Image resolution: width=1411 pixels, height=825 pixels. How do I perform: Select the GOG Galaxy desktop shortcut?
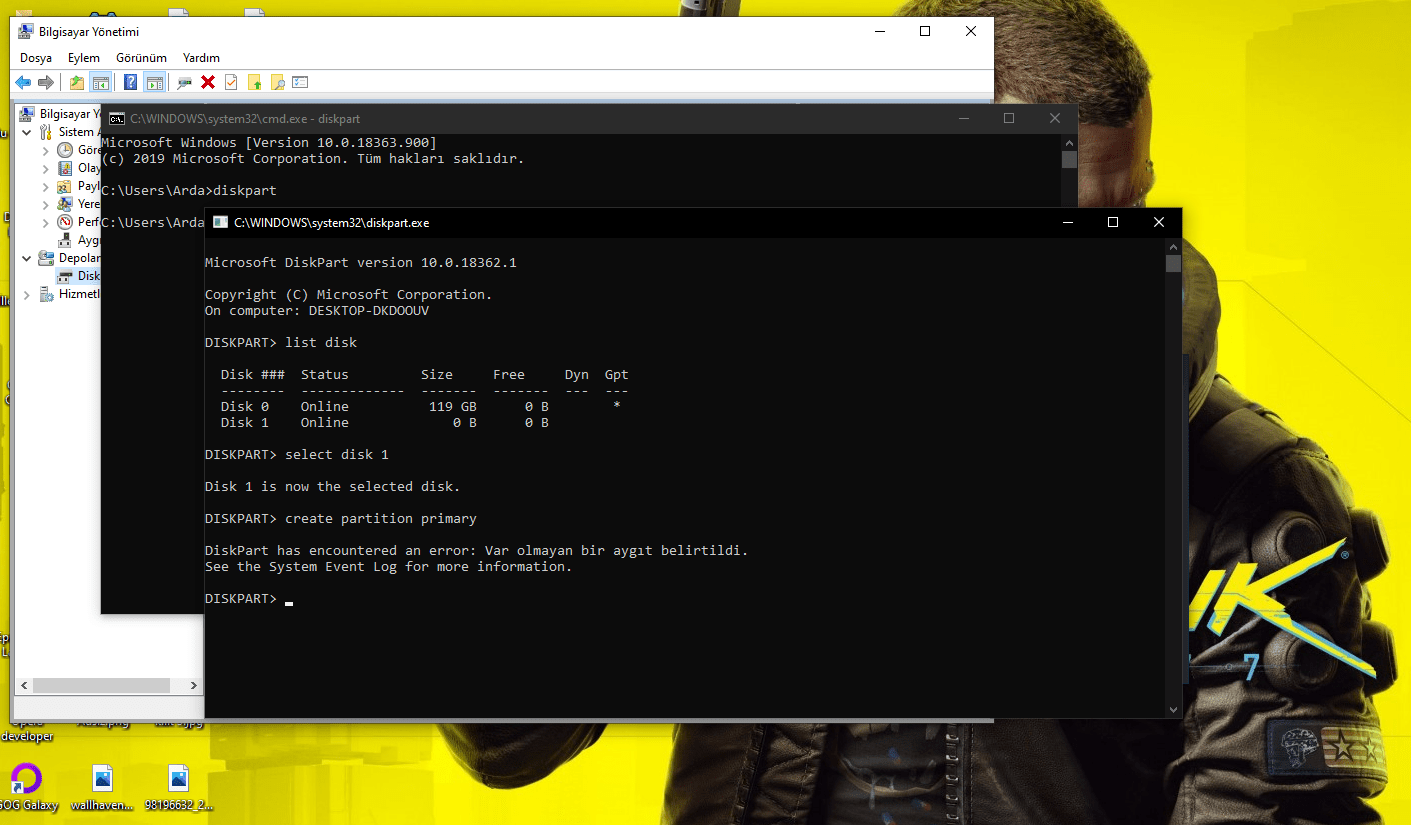(x=26, y=786)
